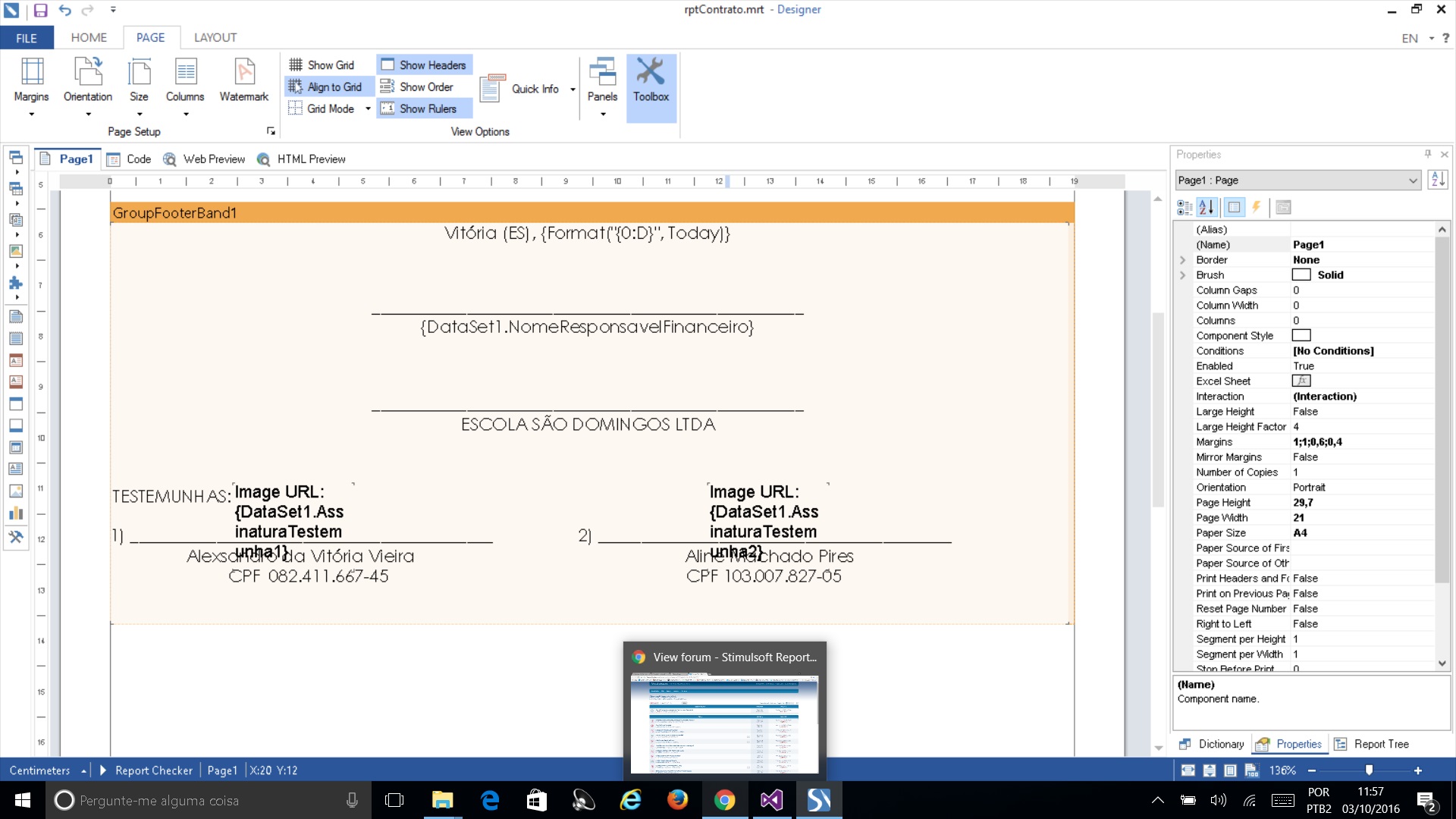Toggle Show Grid option

322,65
